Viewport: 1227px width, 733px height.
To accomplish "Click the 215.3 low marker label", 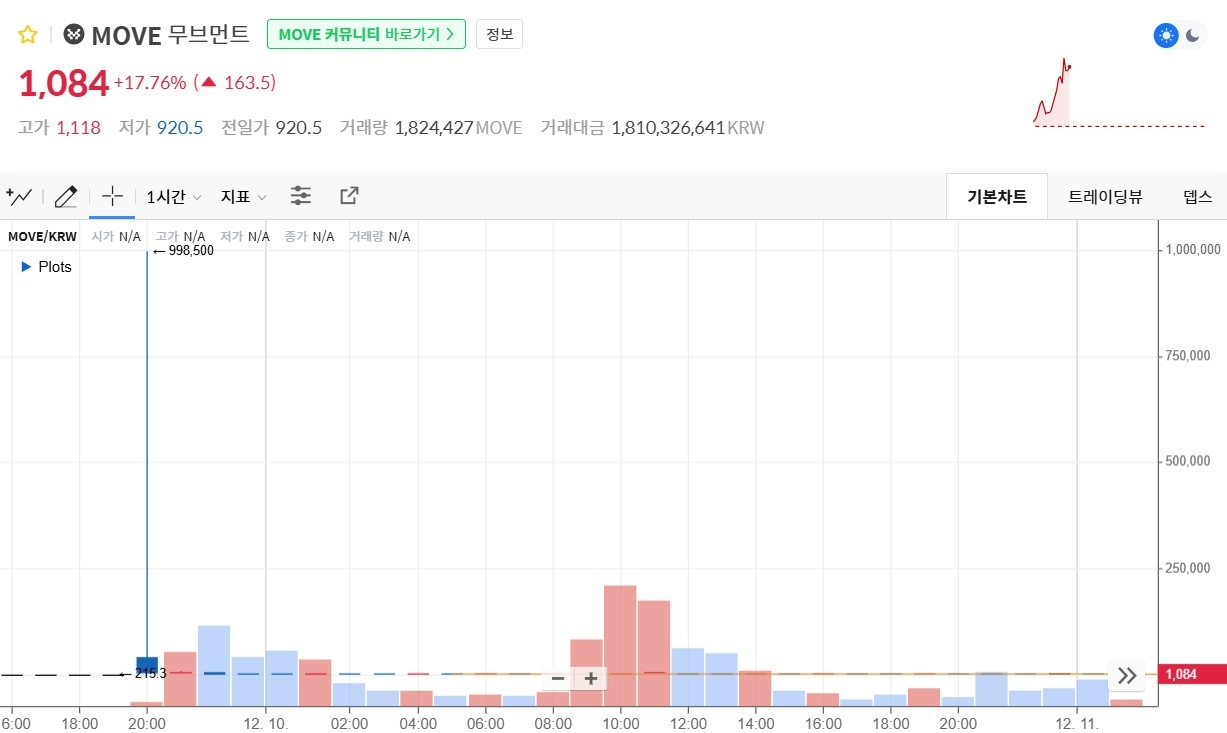I will [x=145, y=674].
